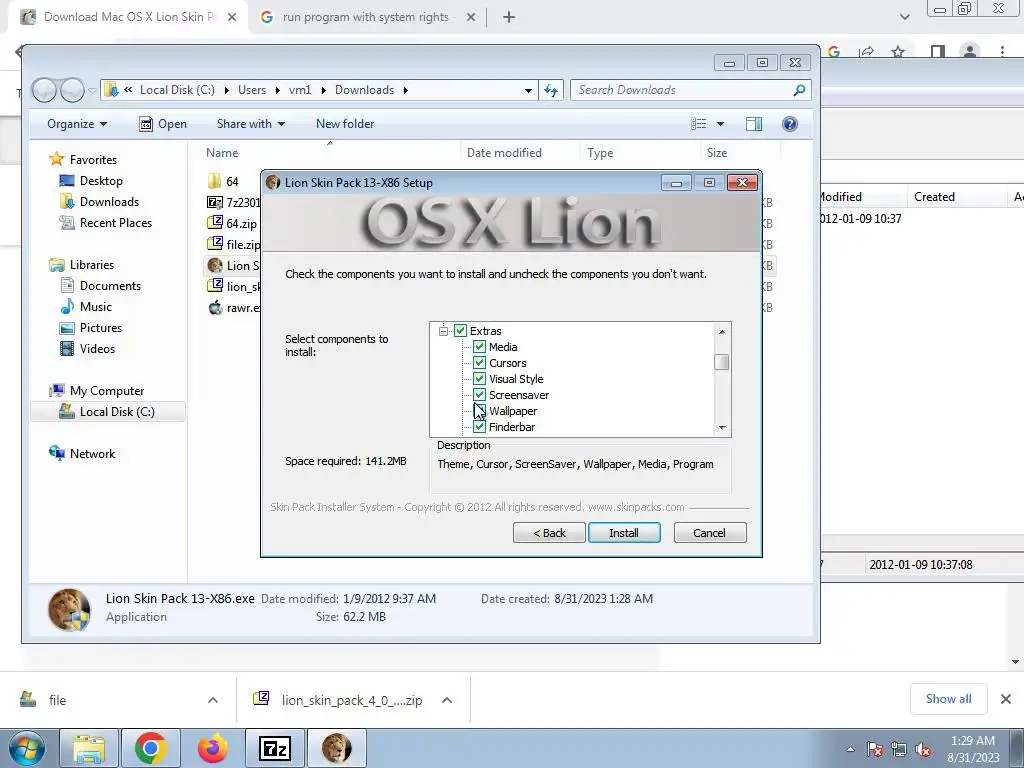Image resolution: width=1024 pixels, height=768 pixels.
Task: Sort files by Date modified column
Action: 504,153
